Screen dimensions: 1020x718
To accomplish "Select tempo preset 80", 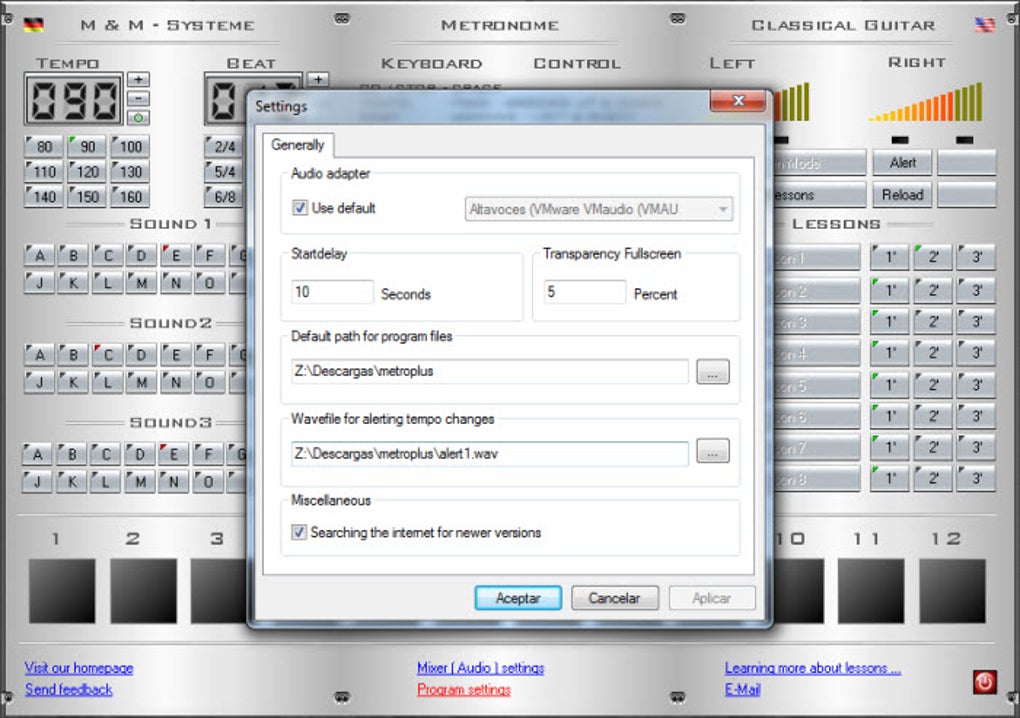I will click(44, 146).
